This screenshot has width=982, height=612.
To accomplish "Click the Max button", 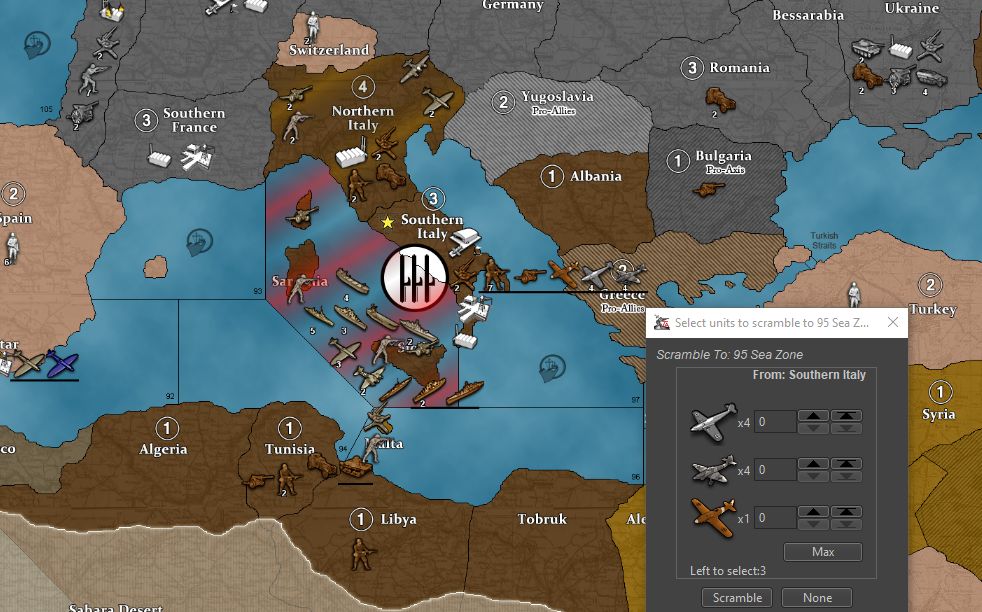I will (823, 552).
